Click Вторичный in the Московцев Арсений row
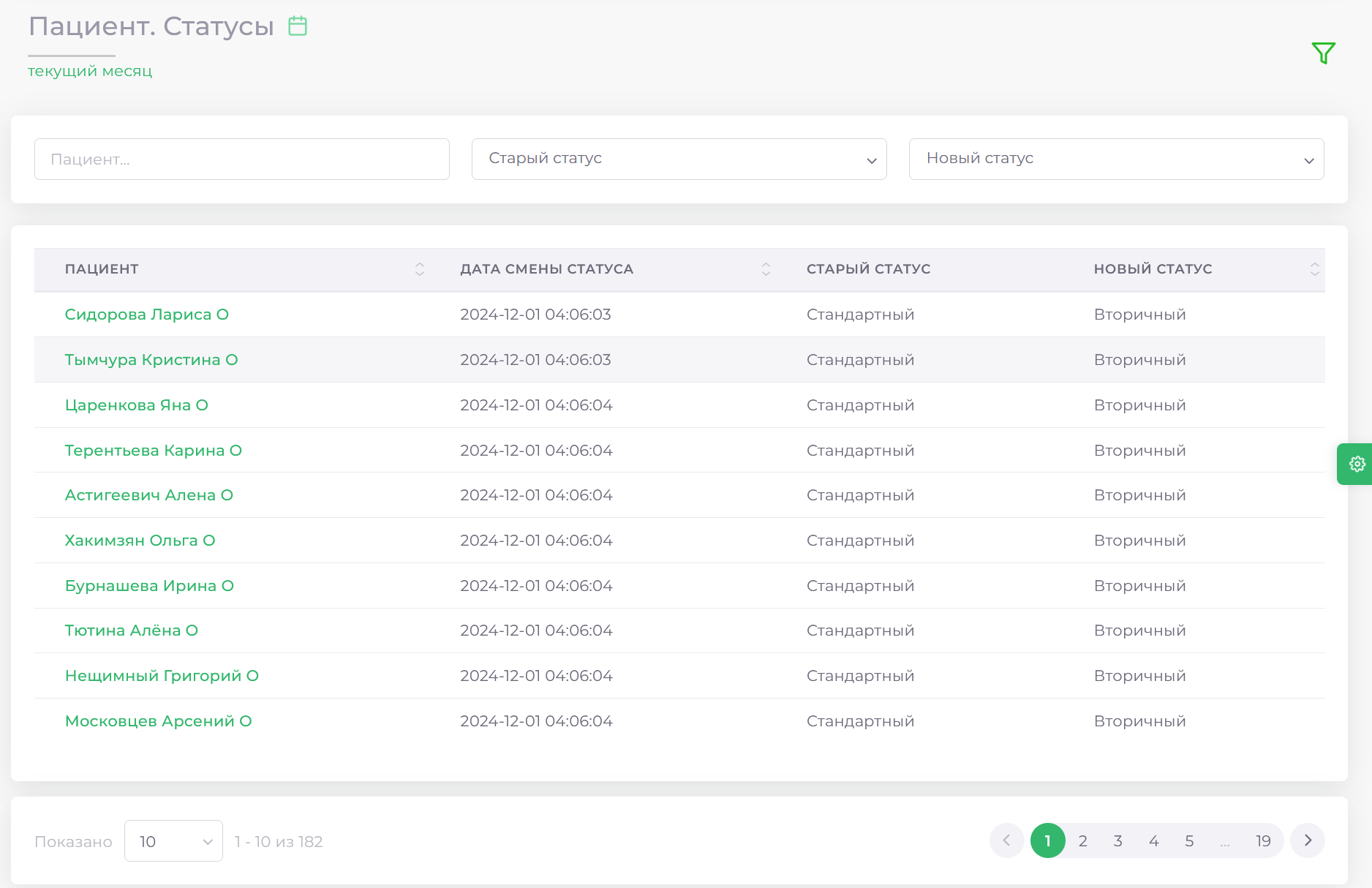The width and height of the screenshot is (1372, 888). 1140,721
